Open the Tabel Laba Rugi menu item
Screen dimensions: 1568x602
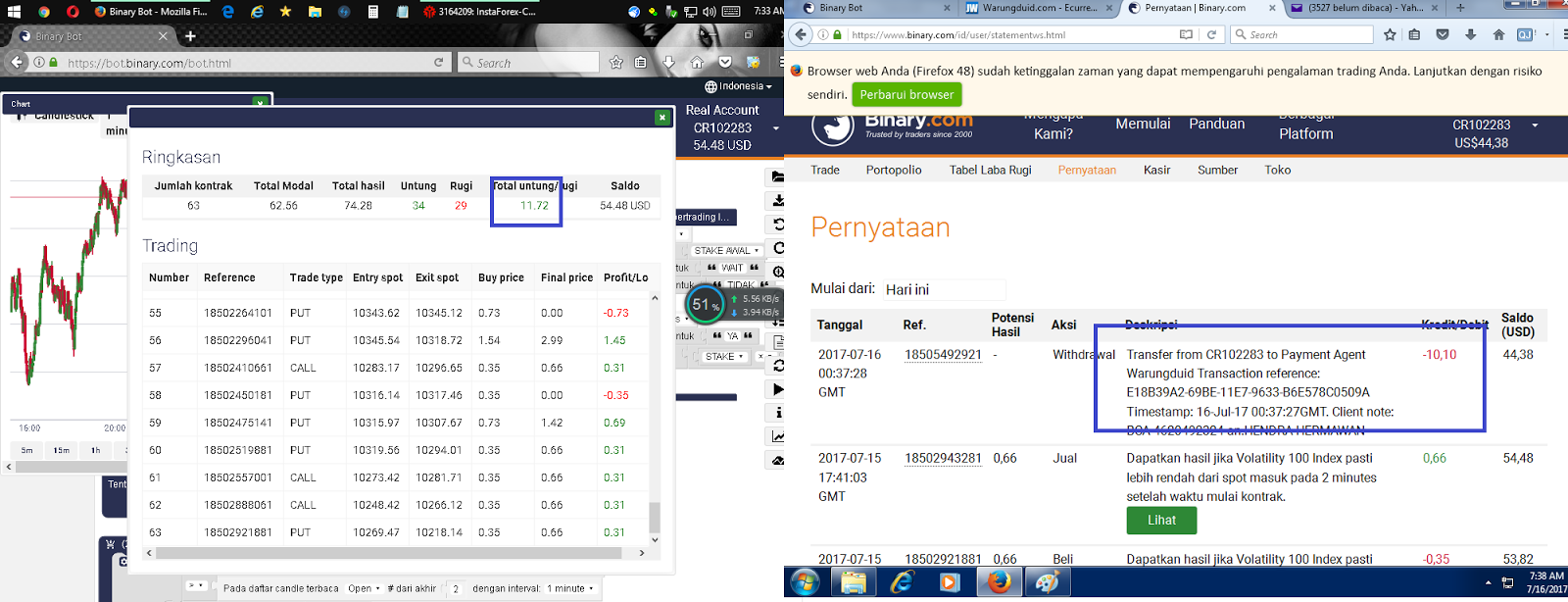pyautogui.click(x=990, y=170)
